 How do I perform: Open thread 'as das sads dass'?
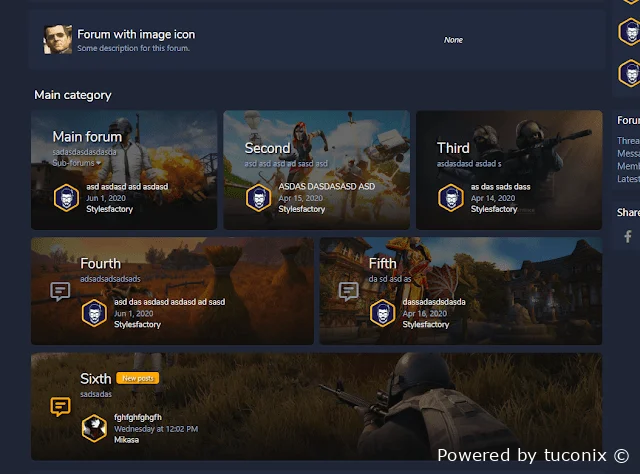[500, 187]
